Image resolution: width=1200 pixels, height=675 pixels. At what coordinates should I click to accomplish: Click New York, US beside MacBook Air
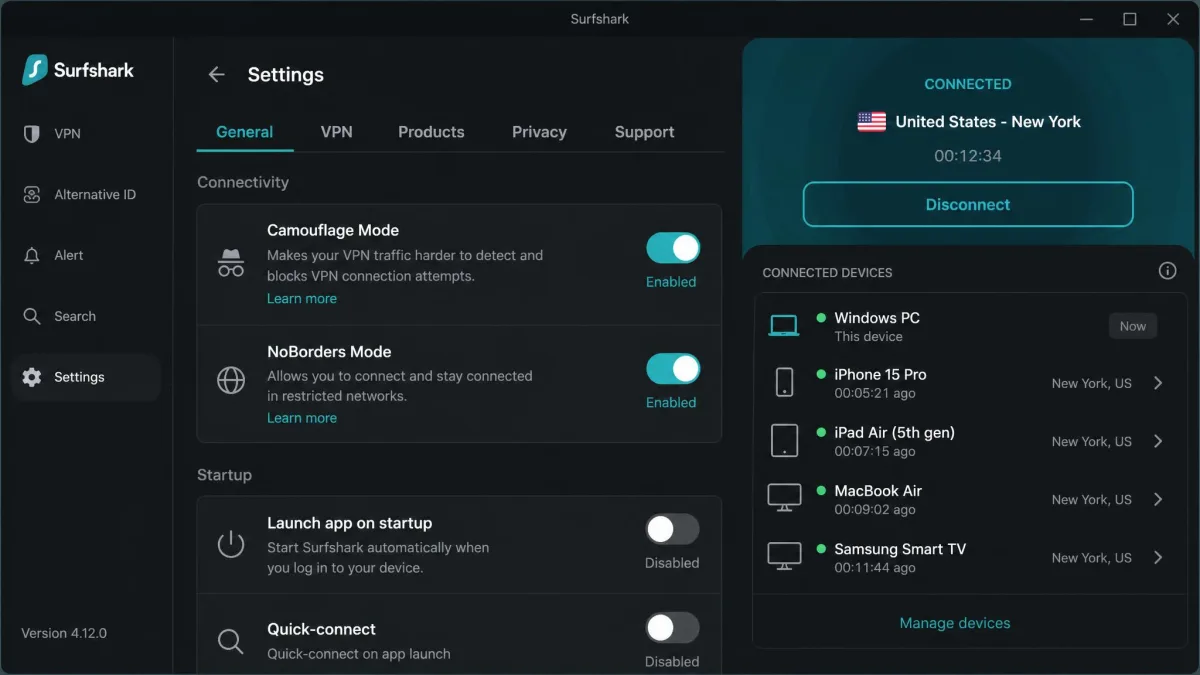pos(1092,499)
